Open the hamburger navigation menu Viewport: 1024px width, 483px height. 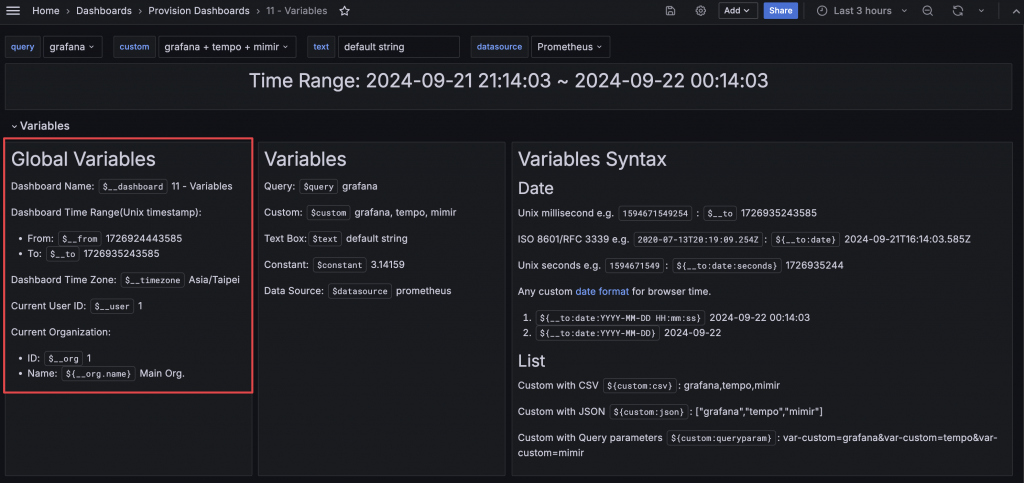(14, 11)
